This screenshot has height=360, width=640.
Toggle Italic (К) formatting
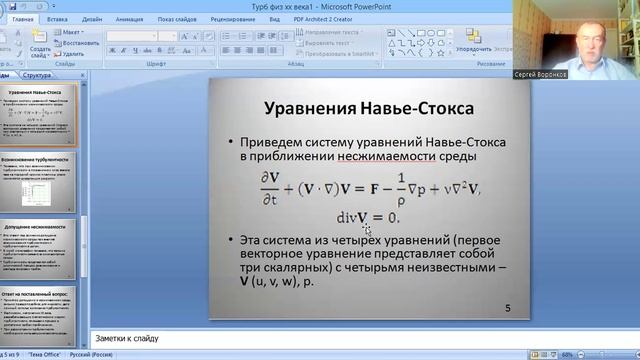pyautogui.click(x=124, y=51)
